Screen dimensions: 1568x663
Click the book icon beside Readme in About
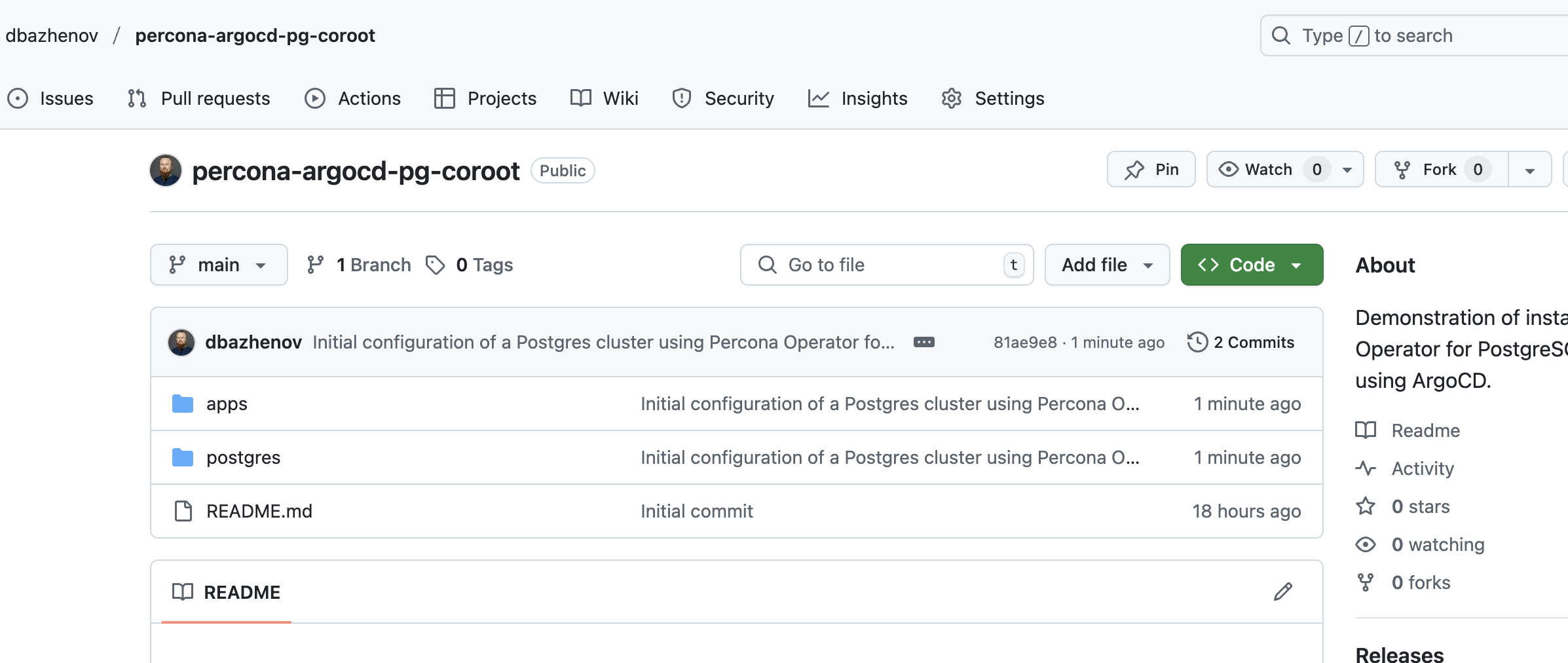[x=1366, y=430]
